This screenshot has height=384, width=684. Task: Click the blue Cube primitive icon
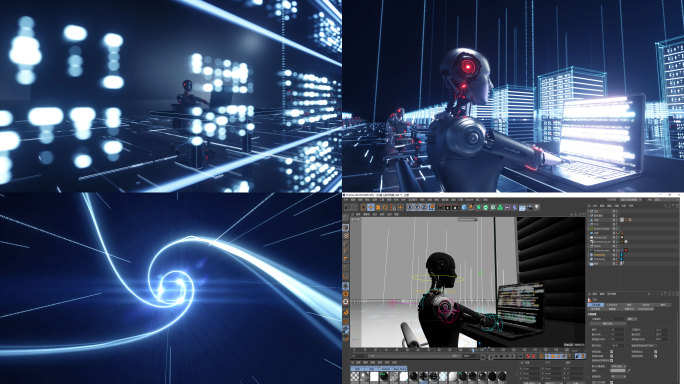click(464, 207)
